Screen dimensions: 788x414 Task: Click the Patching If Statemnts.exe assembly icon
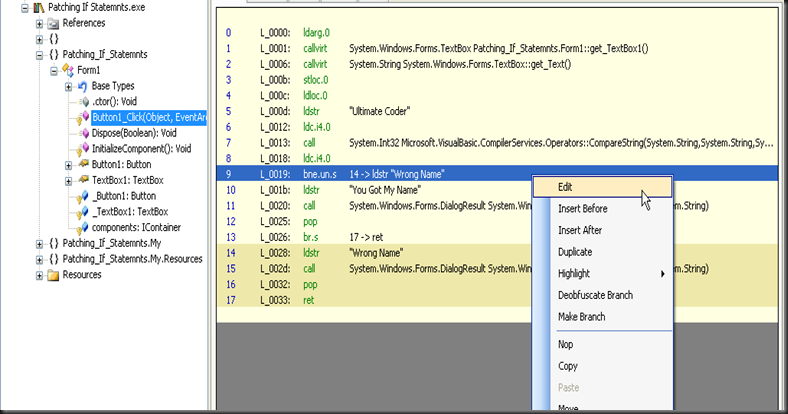[38, 7]
